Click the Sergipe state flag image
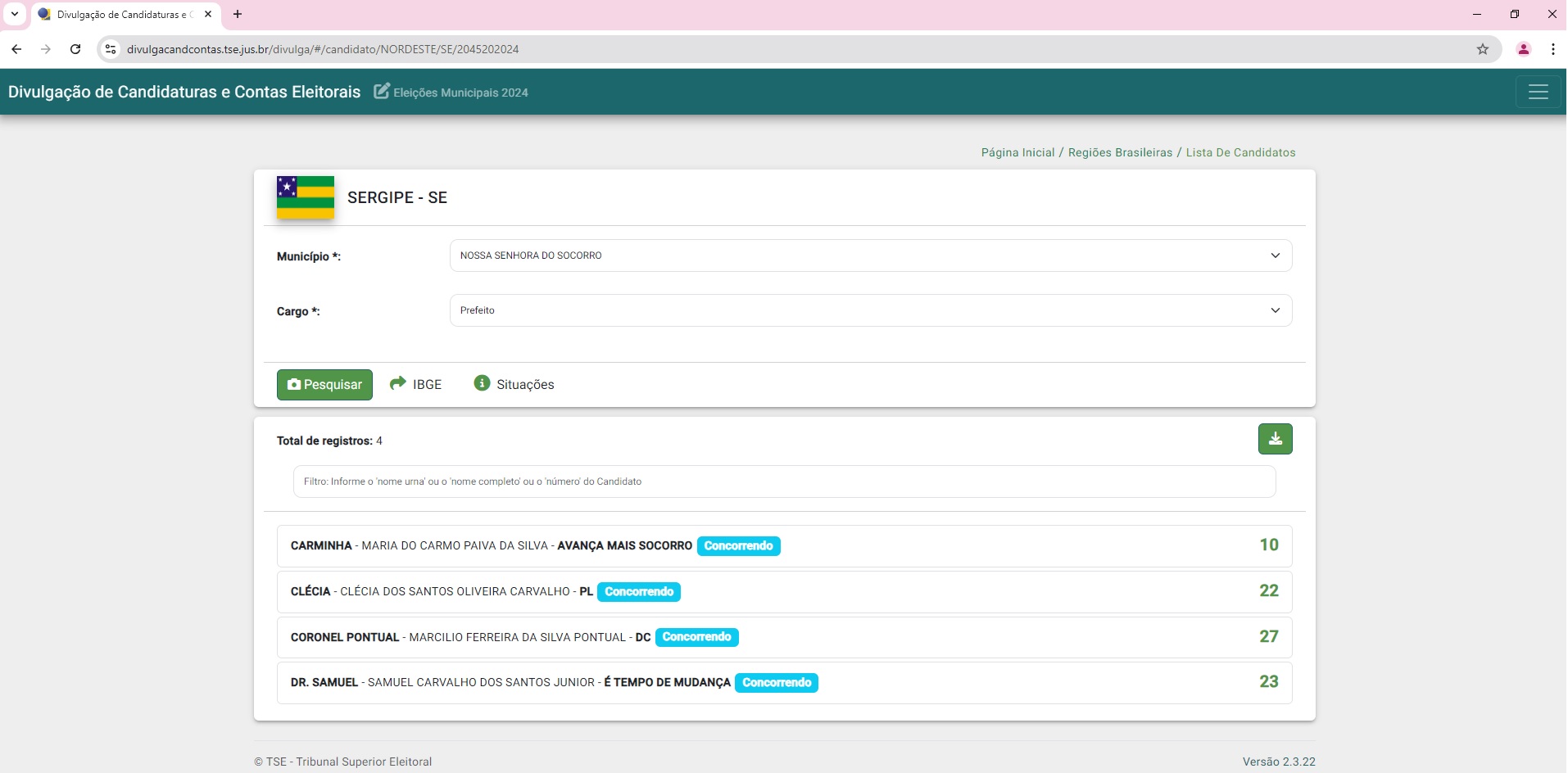Screen dimensions: 1568x773 (x=306, y=197)
